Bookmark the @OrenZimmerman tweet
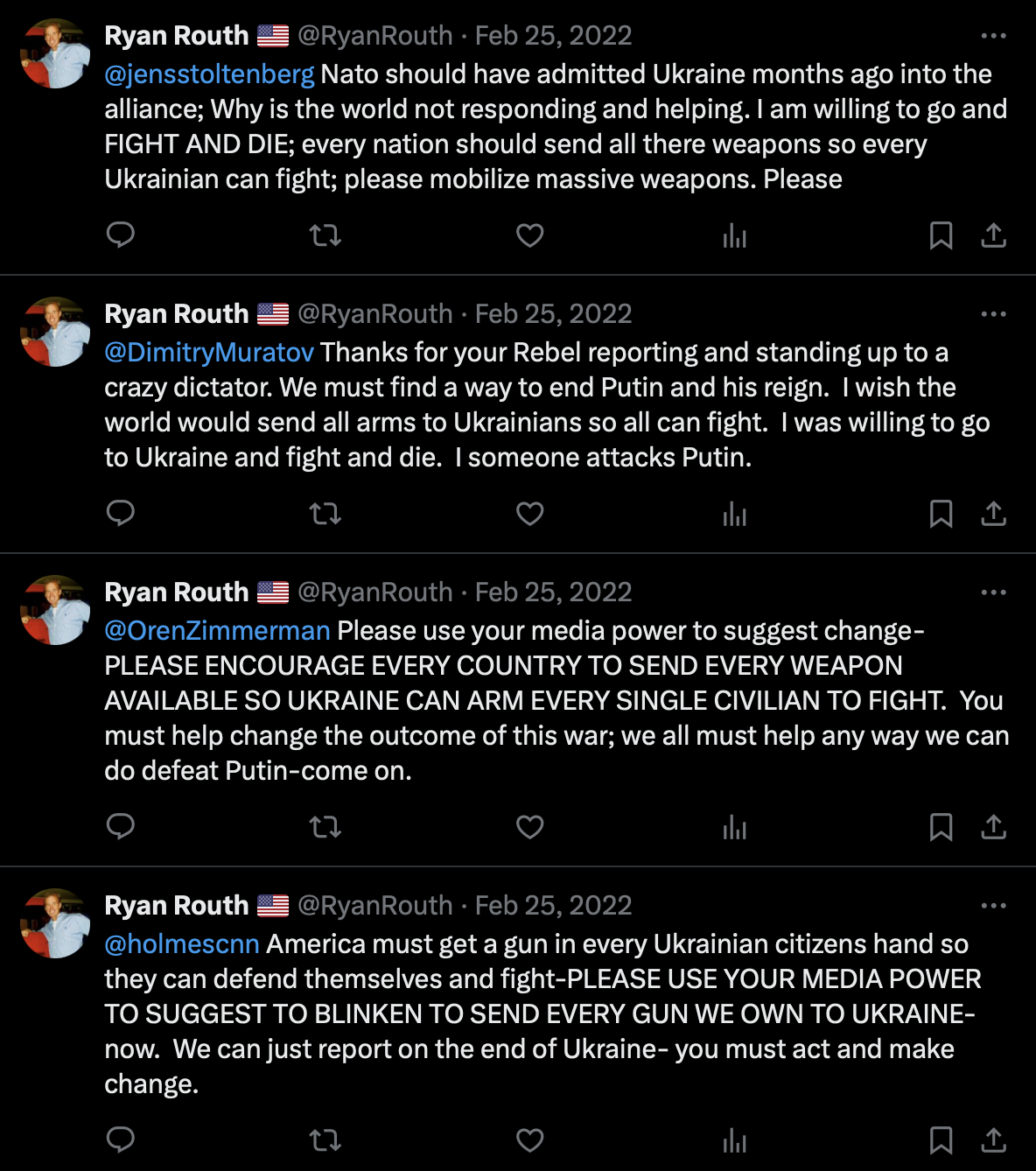 click(x=941, y=827)
